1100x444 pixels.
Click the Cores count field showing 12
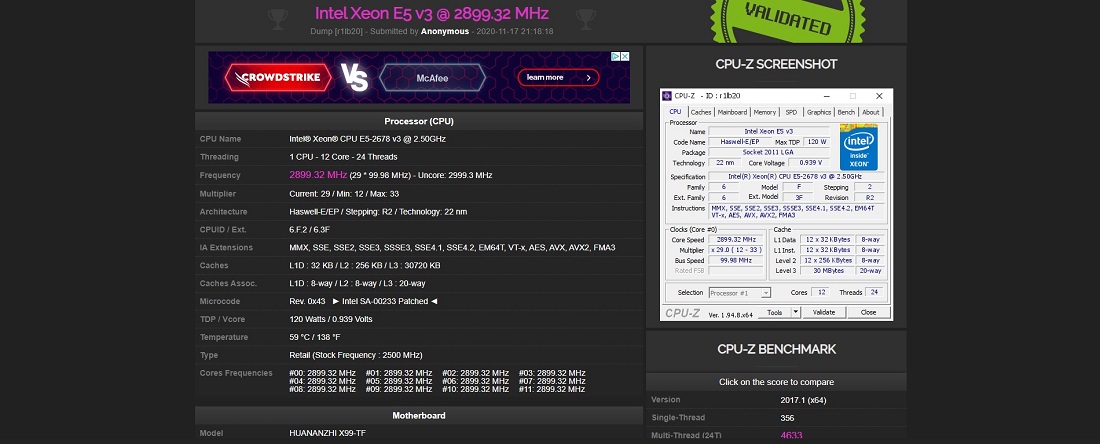[819, 292]
